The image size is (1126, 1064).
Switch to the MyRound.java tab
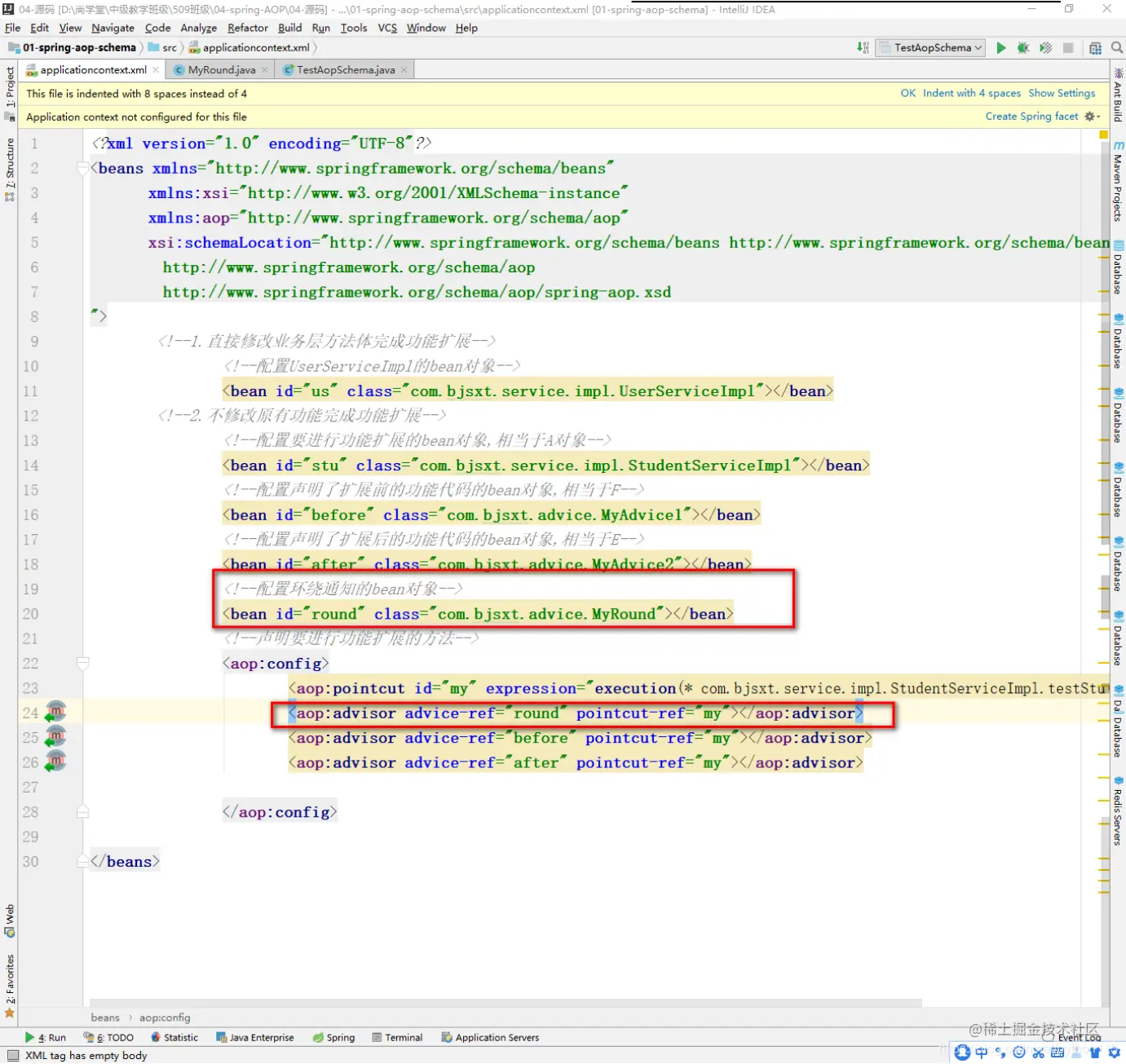(x=221, y=70)
